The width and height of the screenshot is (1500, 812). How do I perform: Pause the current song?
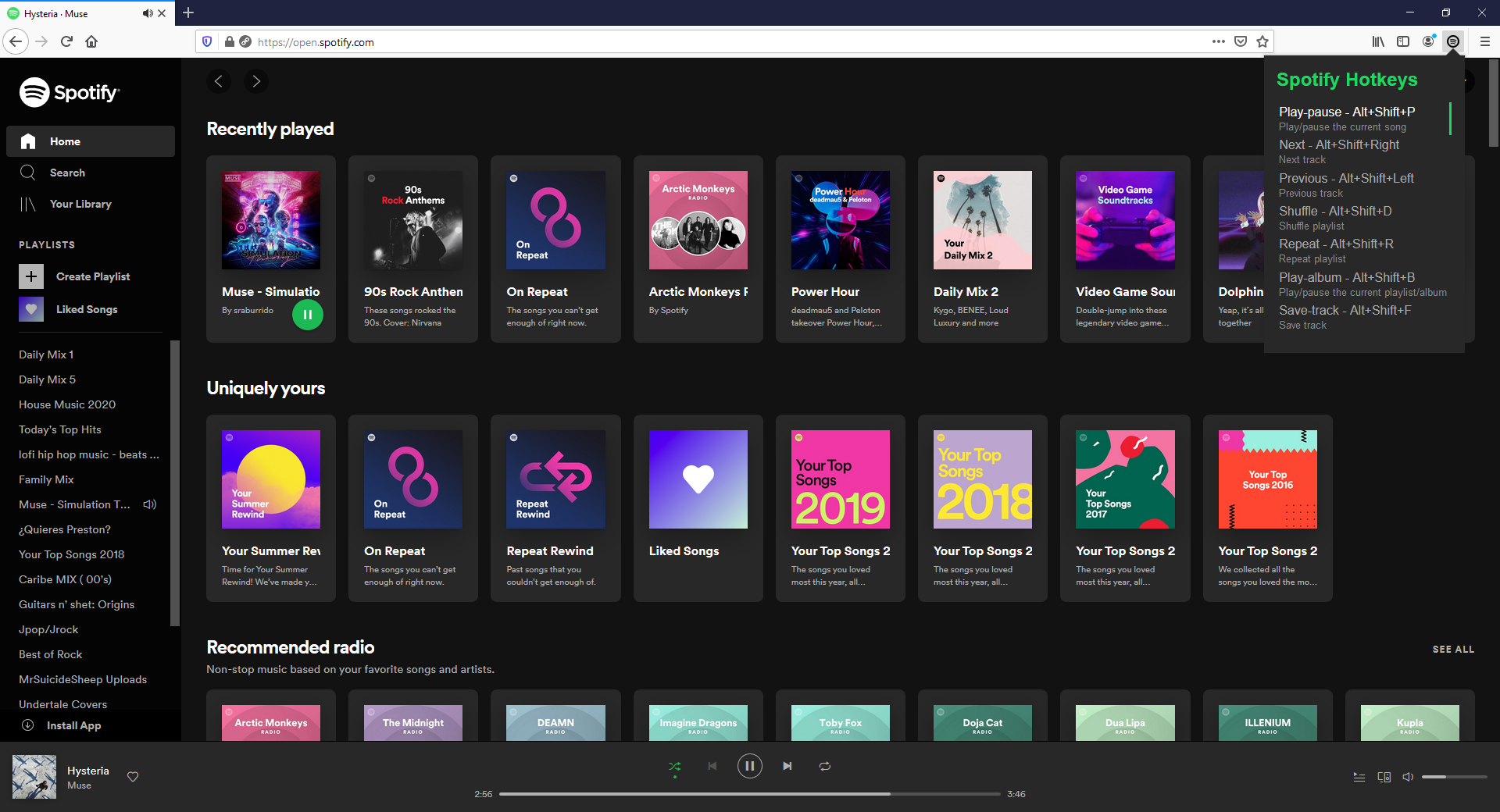(x=750, y=766)
